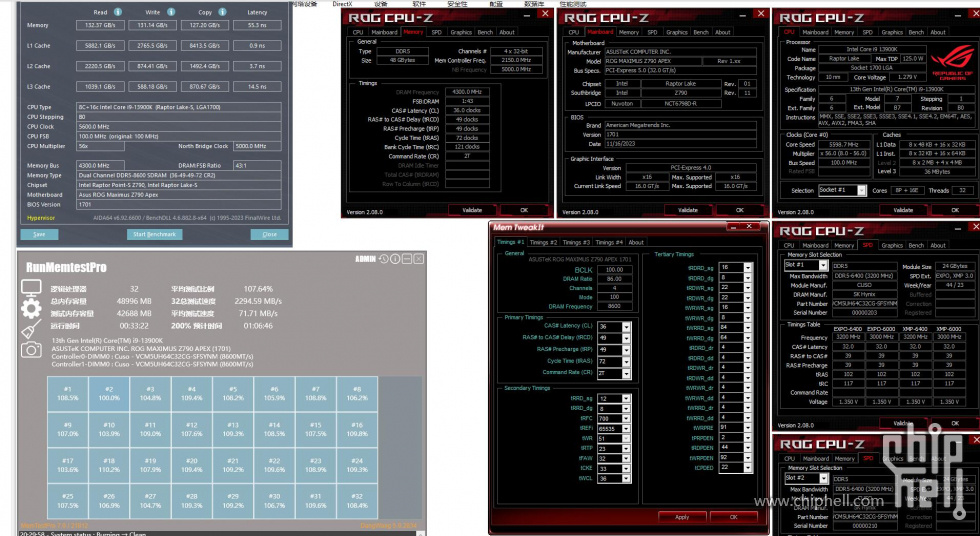Click Memory Read value 132.37 GB/s
Image resolution: width=980 pixels, height=536 pixels.
(x=100, y=25)
